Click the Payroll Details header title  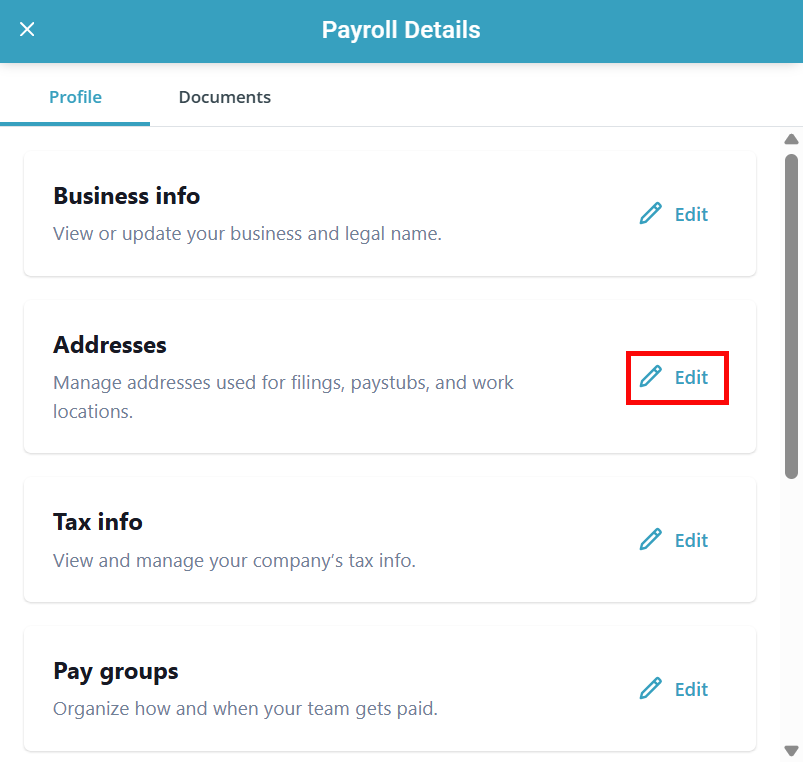coord(401,30)
